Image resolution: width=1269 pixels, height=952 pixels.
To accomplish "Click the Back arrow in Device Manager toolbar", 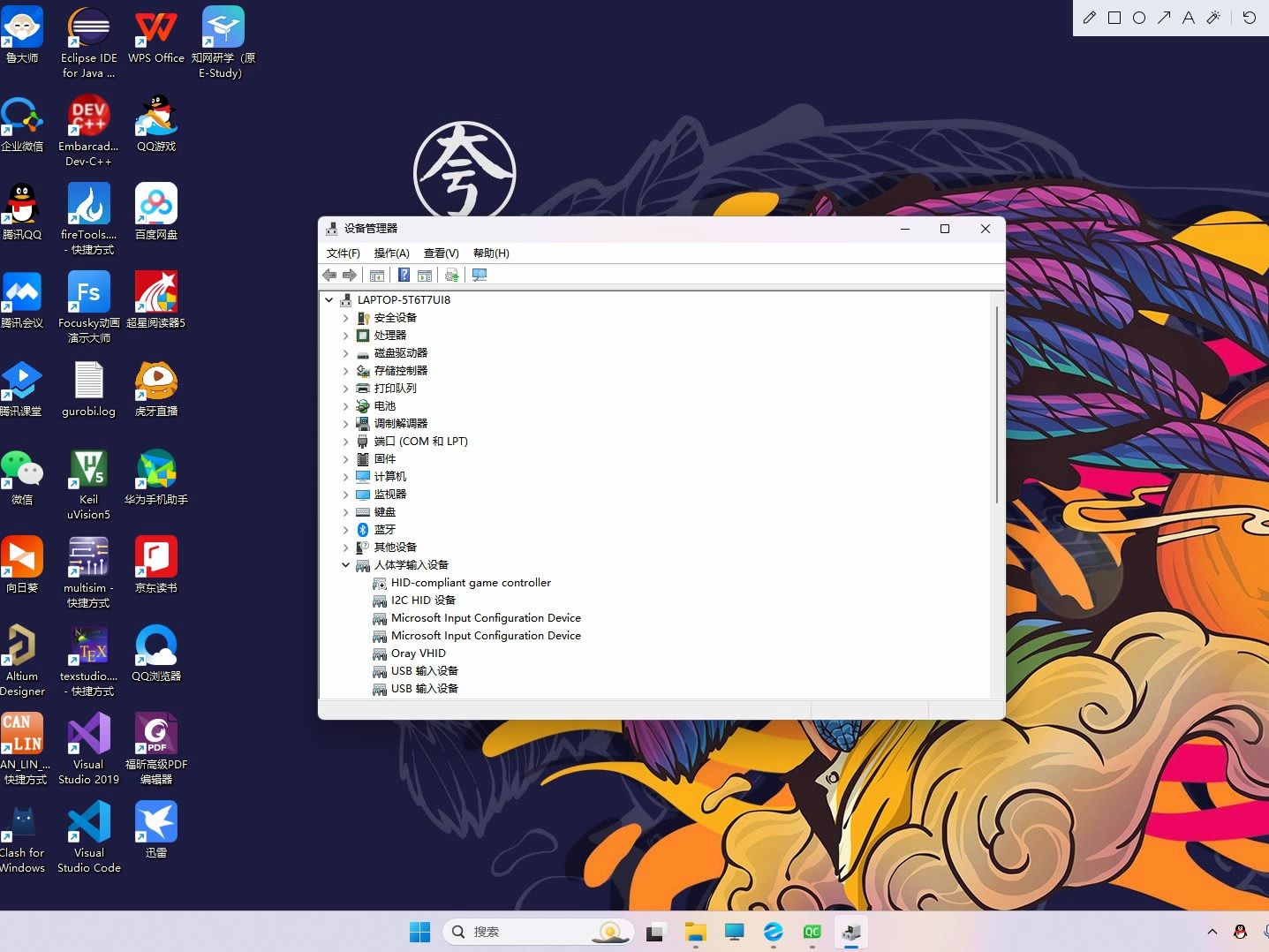I will pos(329,276).
